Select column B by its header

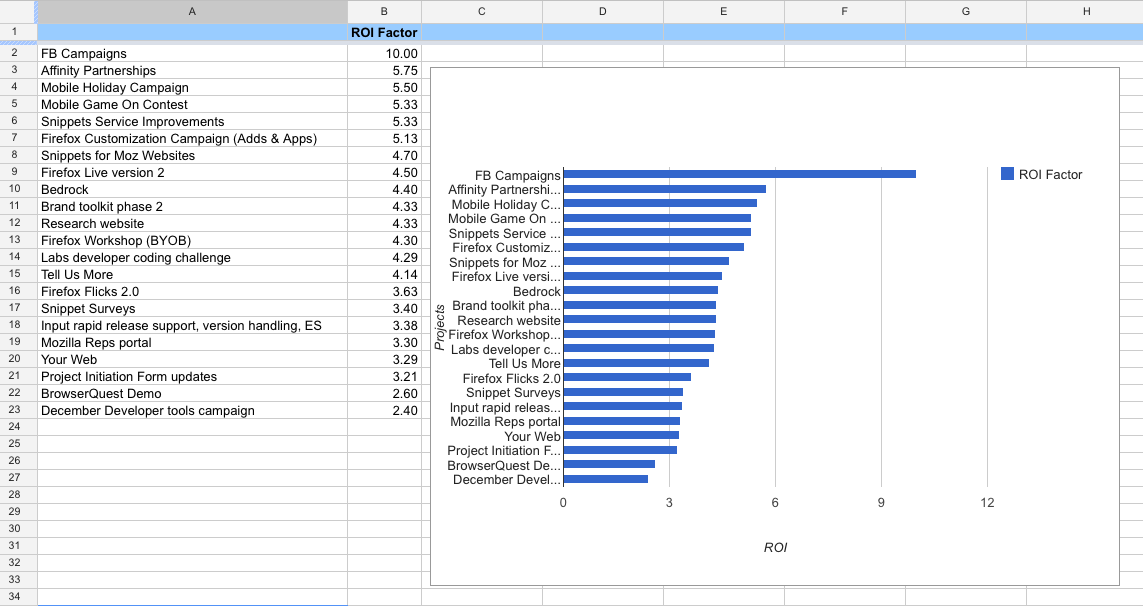pos(384,12)
